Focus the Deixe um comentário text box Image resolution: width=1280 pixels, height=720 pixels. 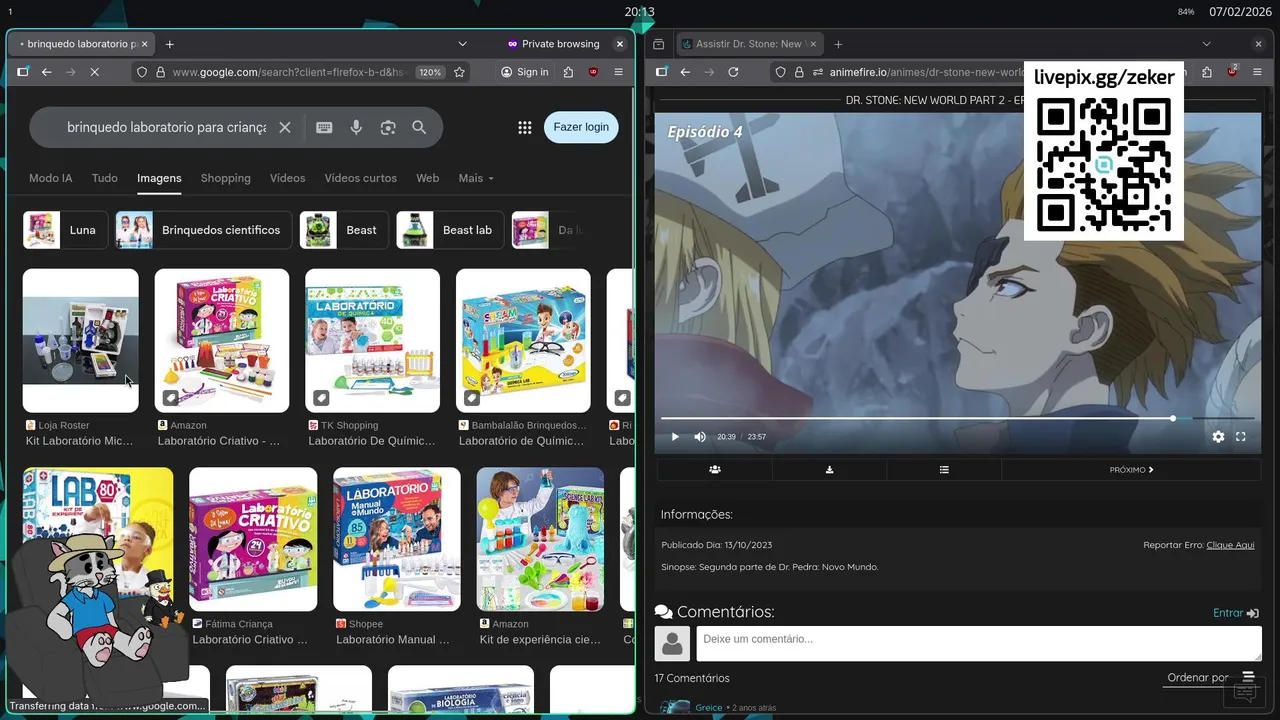[x=979, y=643]
